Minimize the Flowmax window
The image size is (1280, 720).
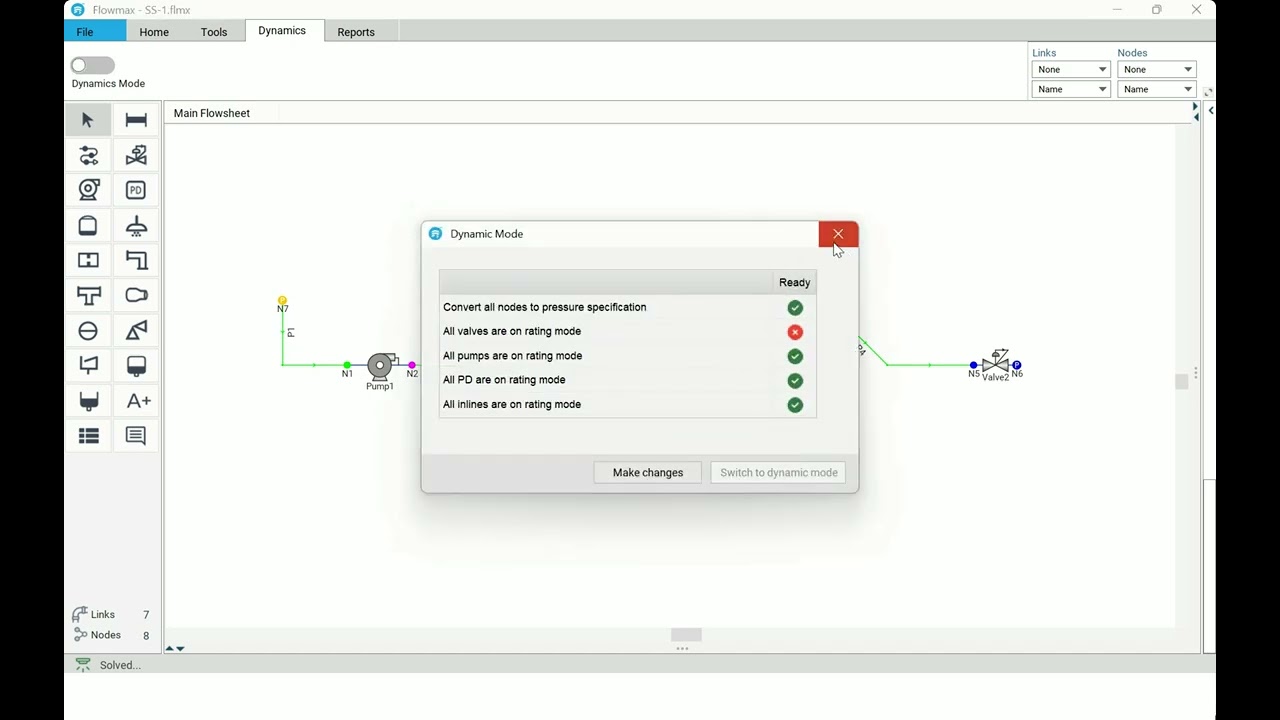(1117, 10)
